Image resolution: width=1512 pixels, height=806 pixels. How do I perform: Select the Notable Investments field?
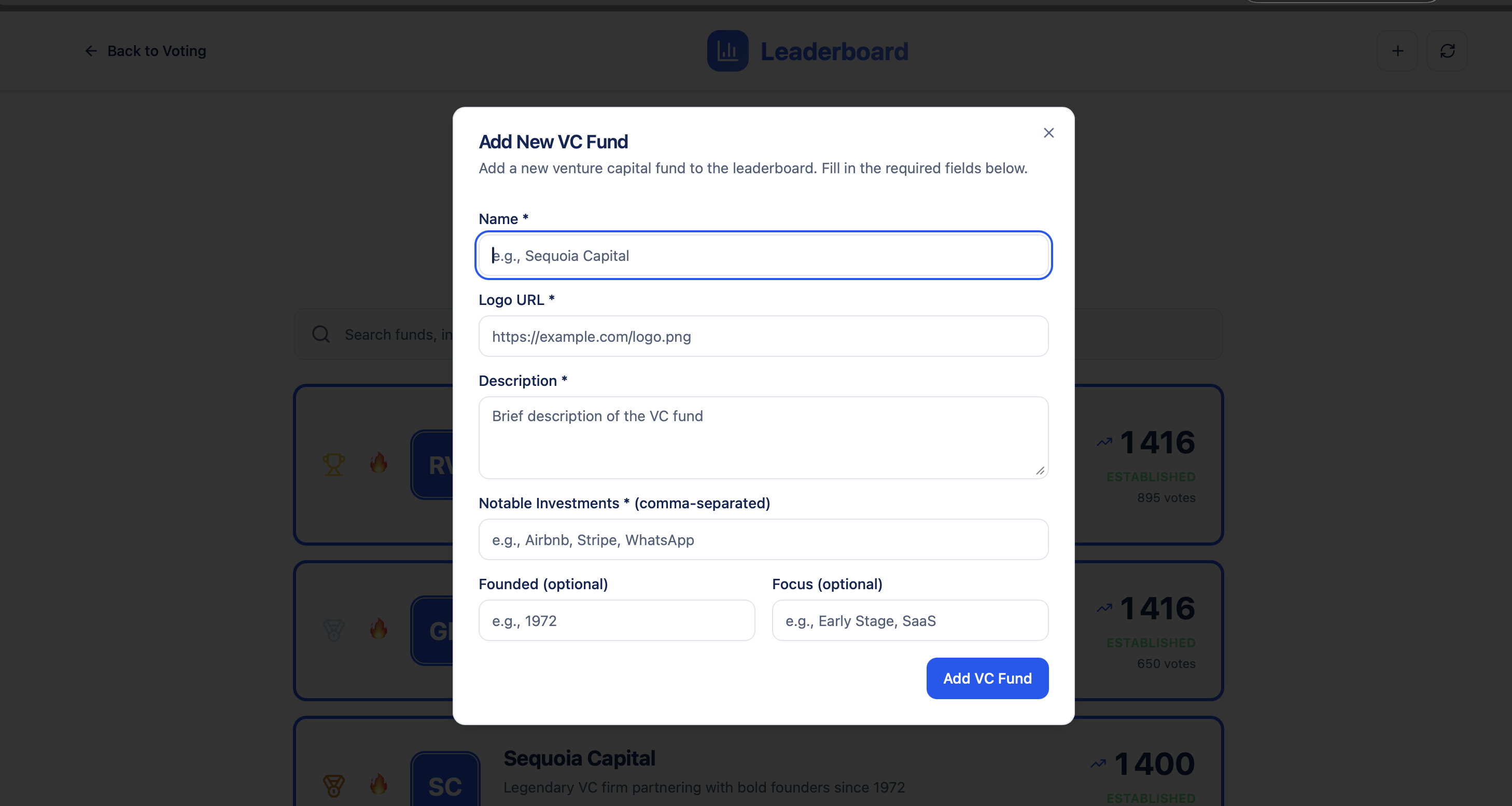763,539
